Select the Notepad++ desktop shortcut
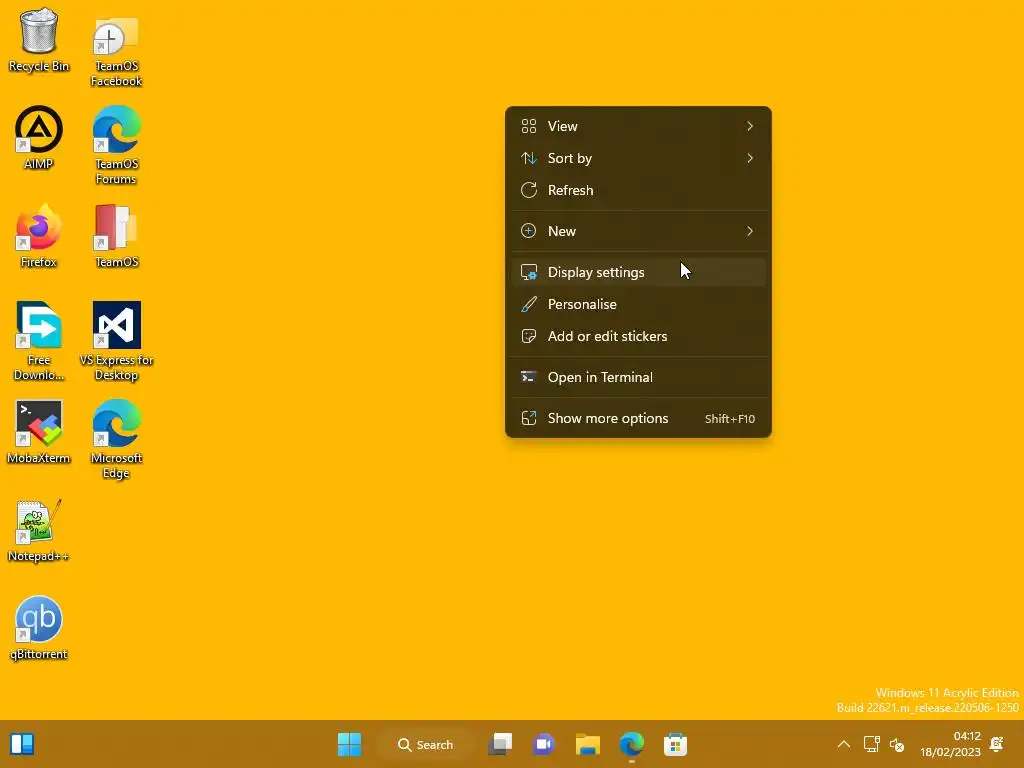The width and height of the screenshot is (1024, 768). [x=39, y=530]
